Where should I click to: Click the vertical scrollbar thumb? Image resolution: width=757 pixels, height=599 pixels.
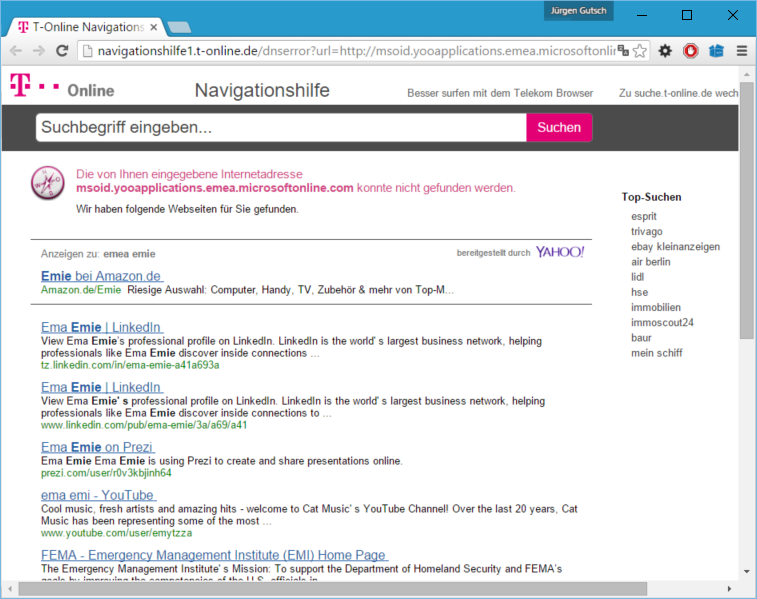(x=747, y=210)
